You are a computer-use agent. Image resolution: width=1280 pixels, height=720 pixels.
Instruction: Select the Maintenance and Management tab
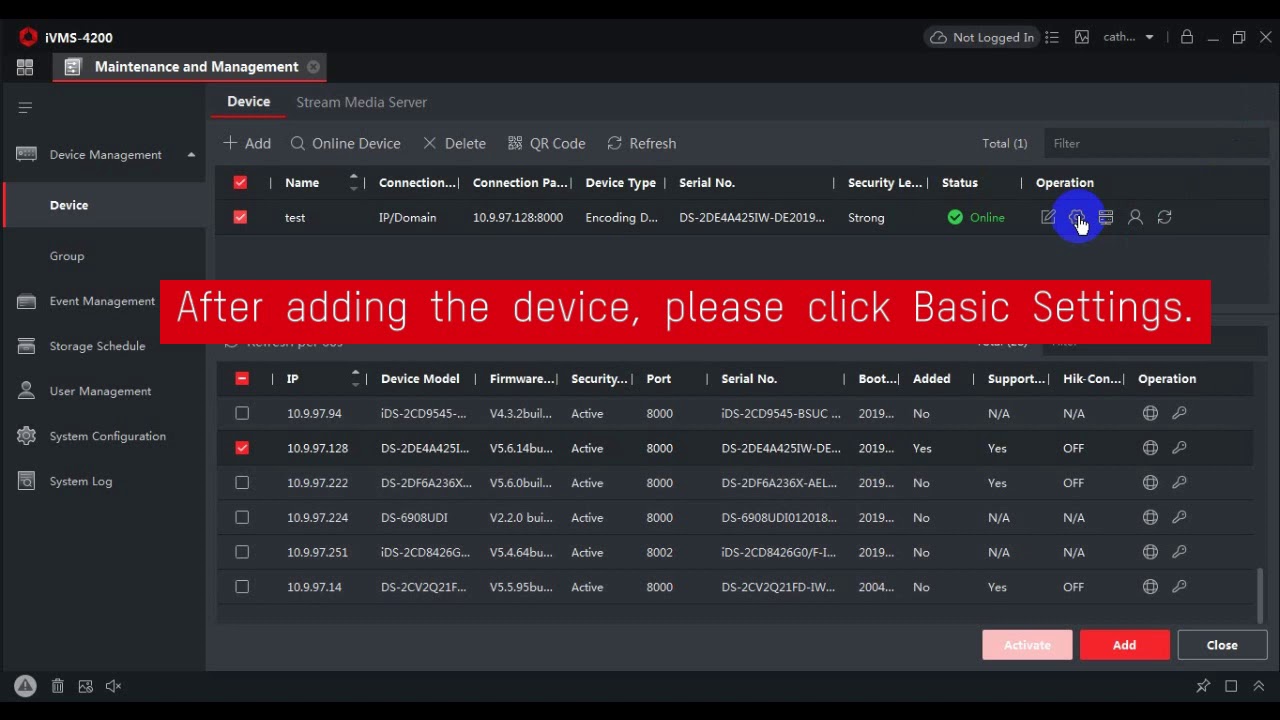point(190,67)
